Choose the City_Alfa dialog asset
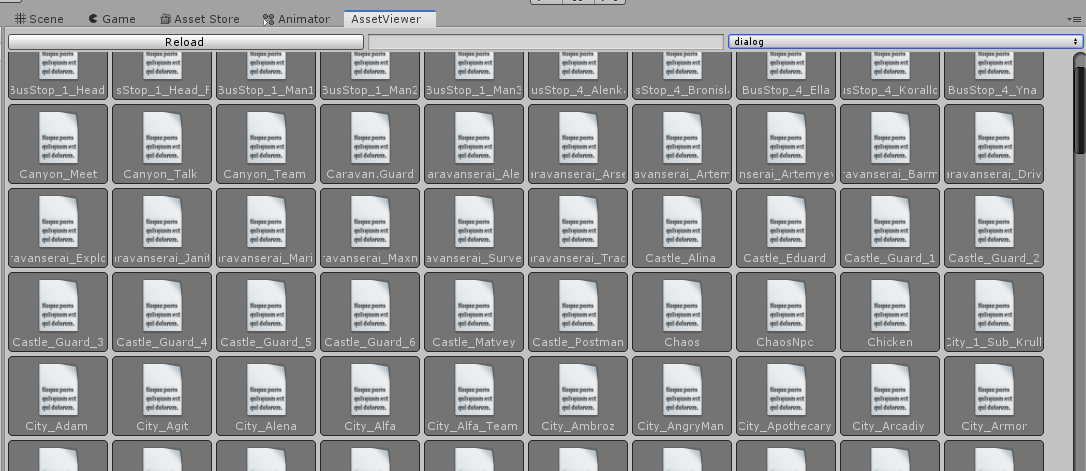Screen dimensions: 1086x471 pyautogui.click(x=370, y=396)
